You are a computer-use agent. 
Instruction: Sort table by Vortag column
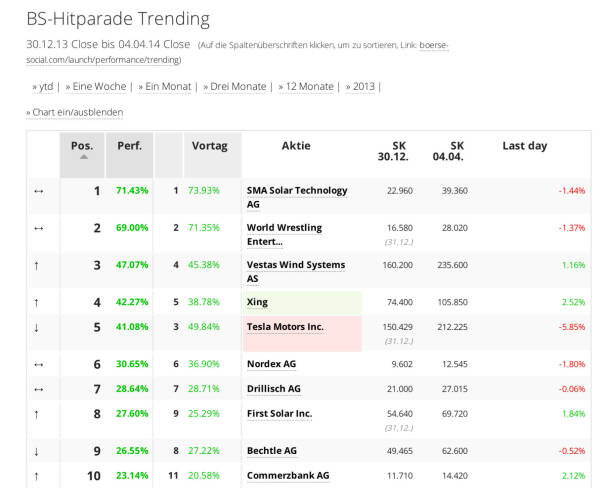209,146
